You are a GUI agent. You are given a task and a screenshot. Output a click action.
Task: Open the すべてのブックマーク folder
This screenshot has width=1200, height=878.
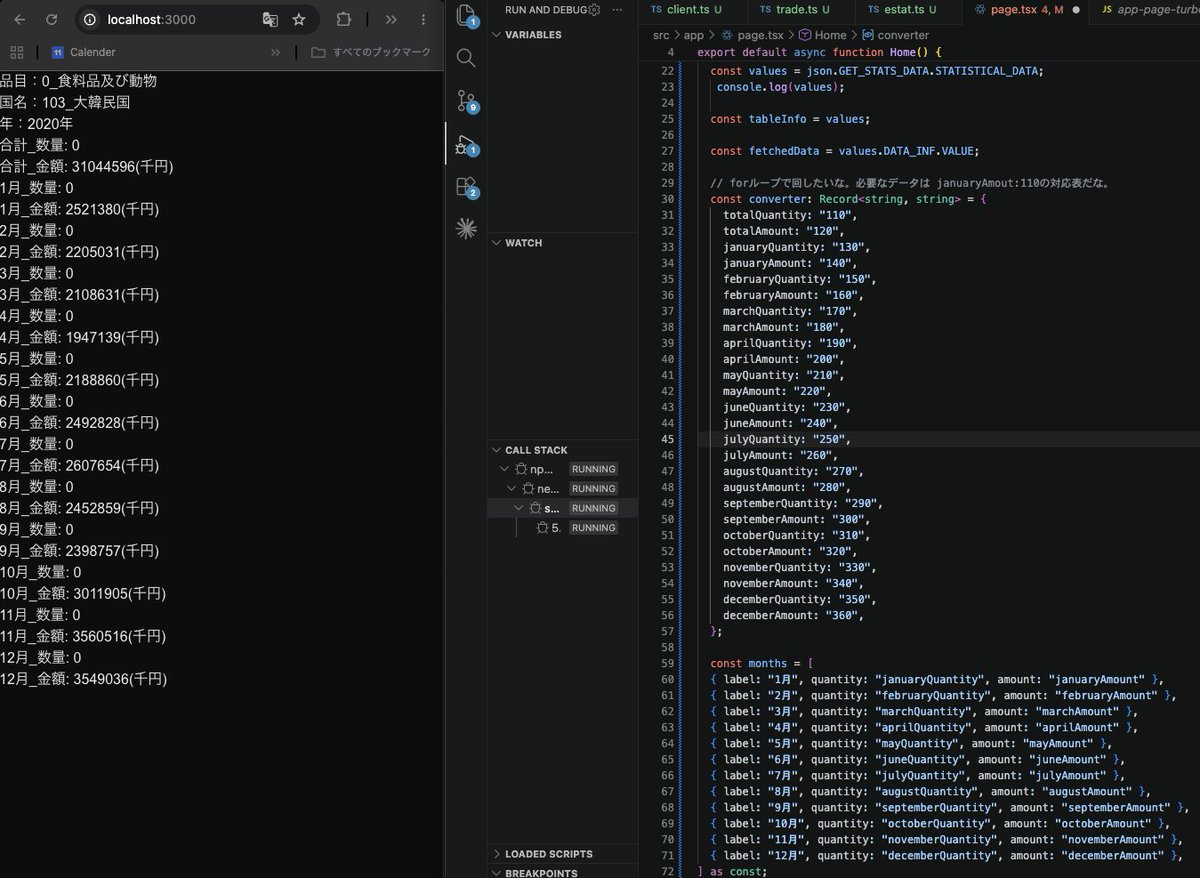coord(371,52)
